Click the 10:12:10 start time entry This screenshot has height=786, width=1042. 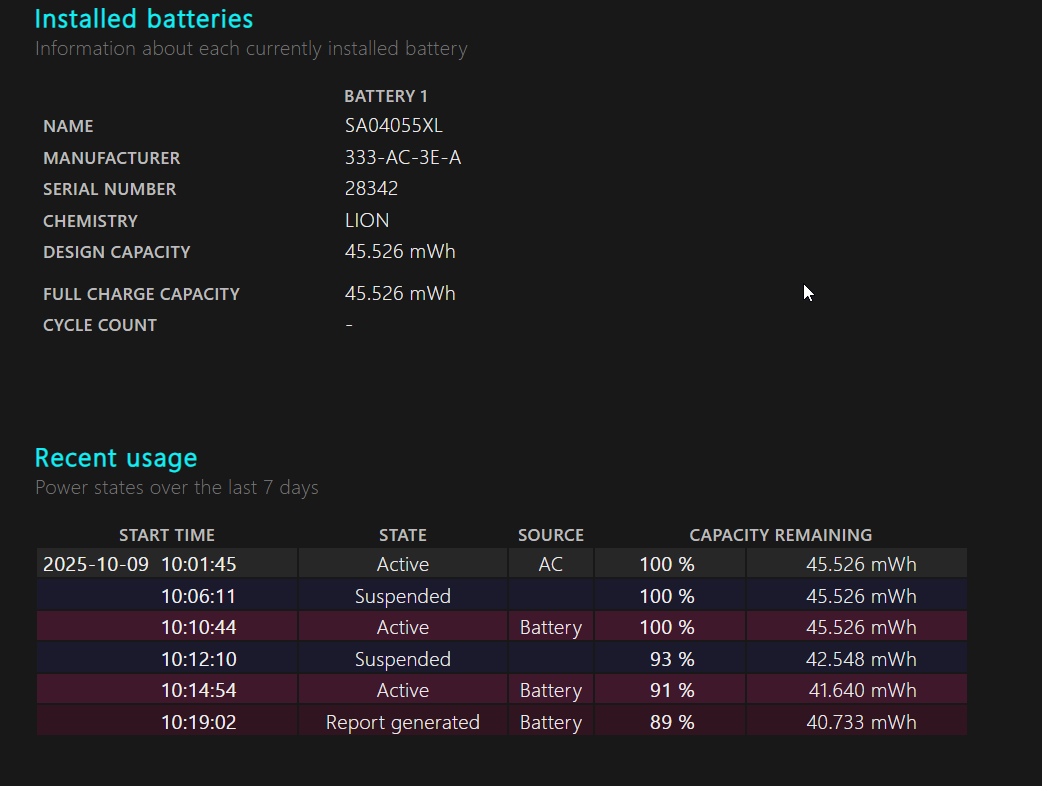click(198, 659)
